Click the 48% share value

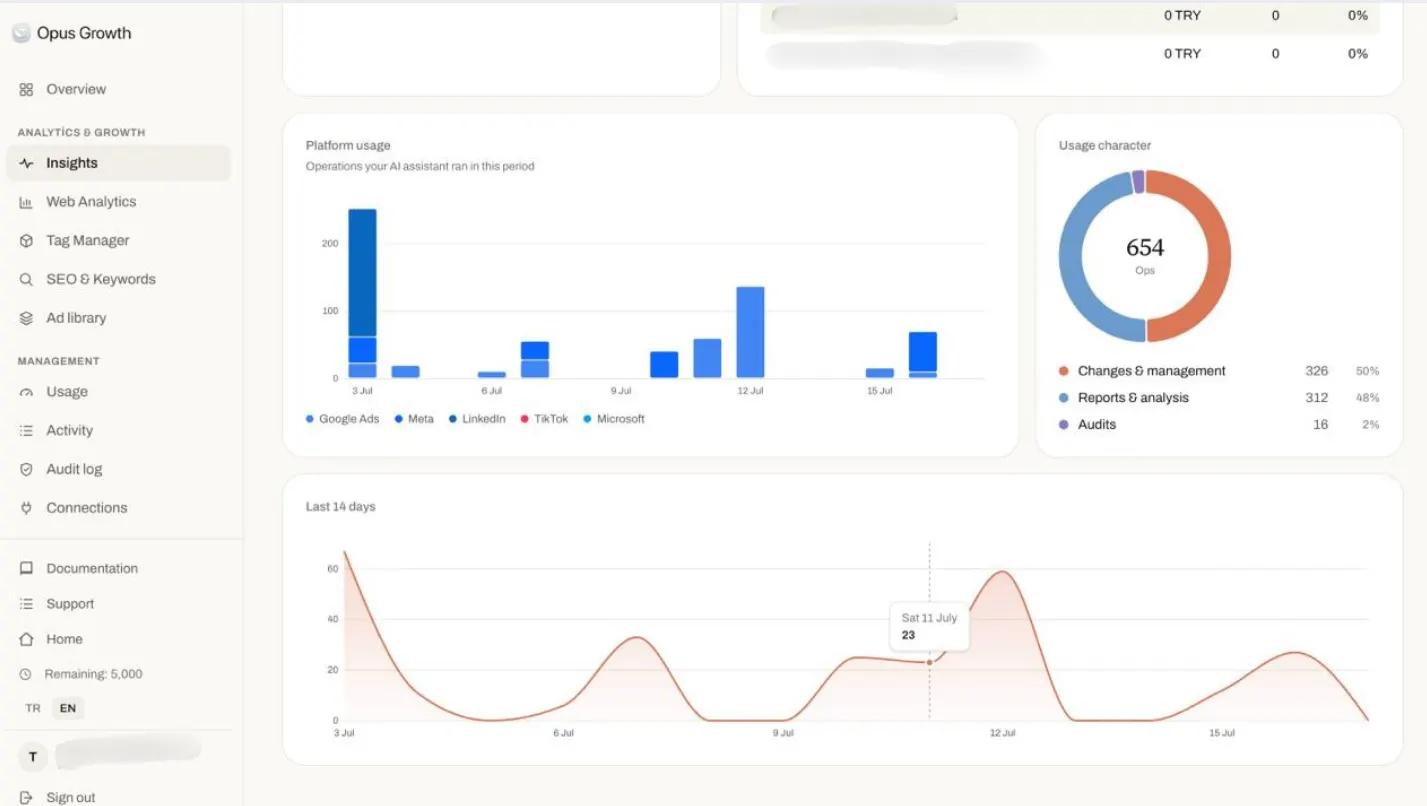[1367, 398]
